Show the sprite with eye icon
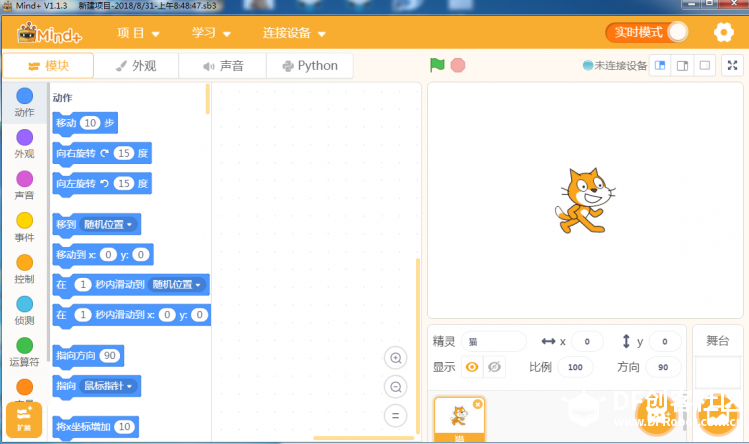This screenshot has height=444, width=749. point(472,367)
